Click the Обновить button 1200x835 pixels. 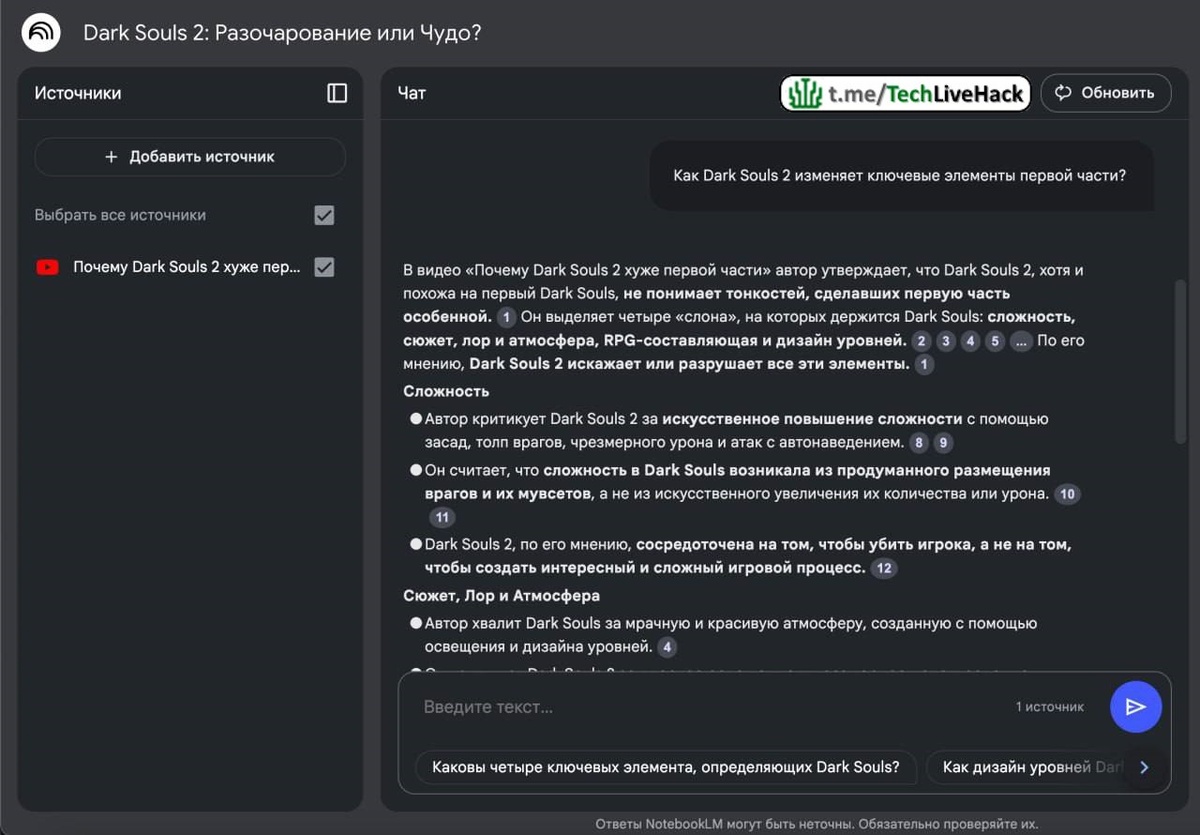pos(1106,93)
